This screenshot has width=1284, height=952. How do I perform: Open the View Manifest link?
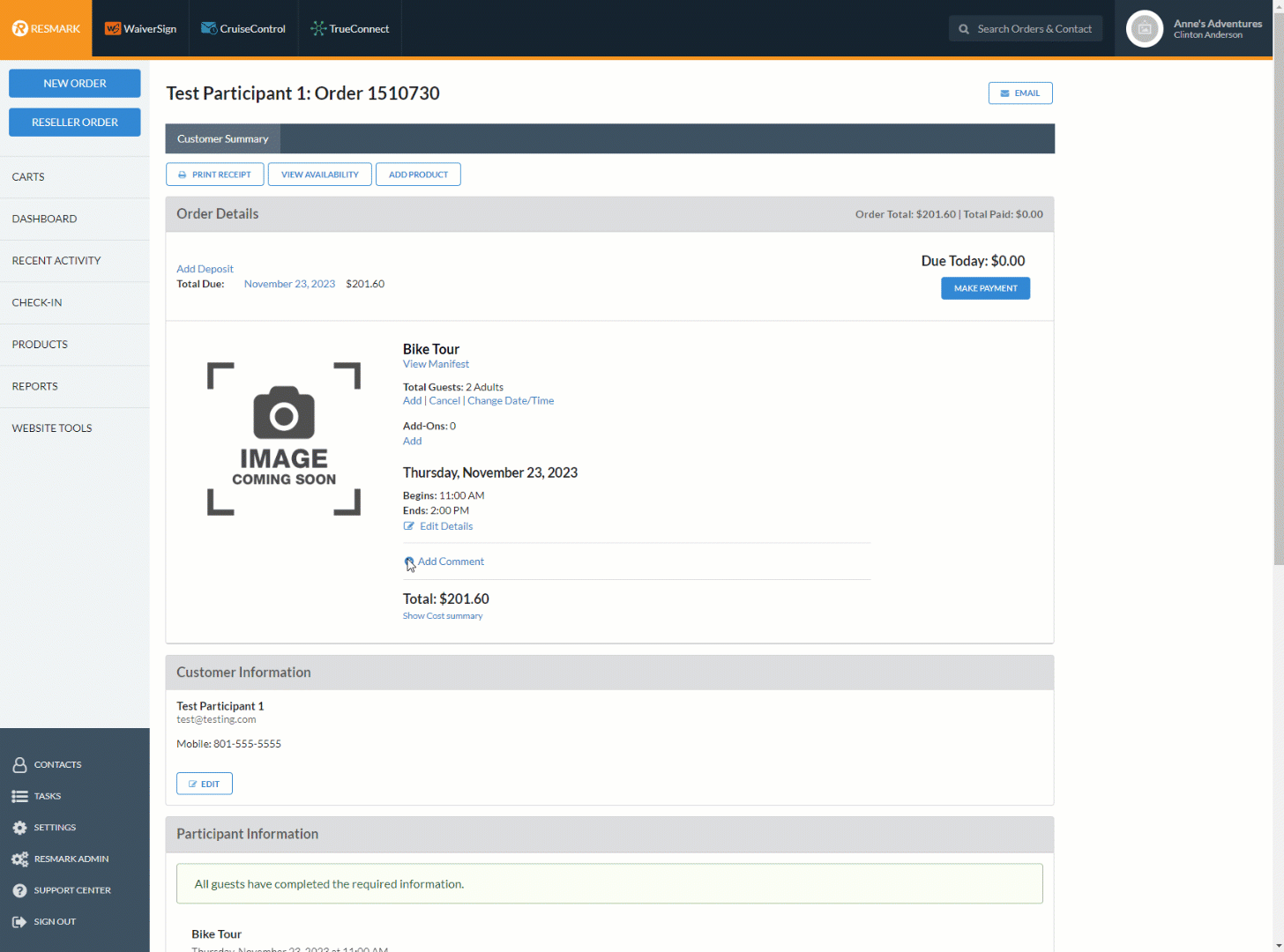pyautogui.click(x=436, y=364)
